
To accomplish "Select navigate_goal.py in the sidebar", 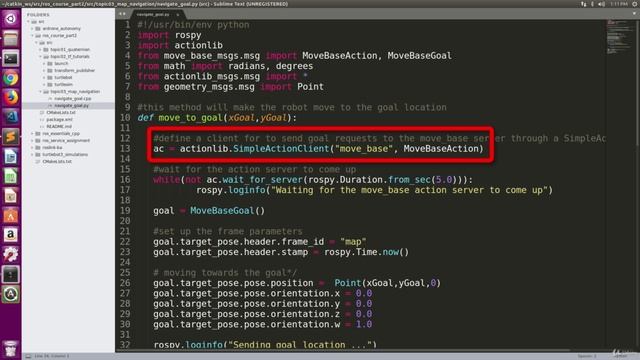I will click(x=71, y=105).
